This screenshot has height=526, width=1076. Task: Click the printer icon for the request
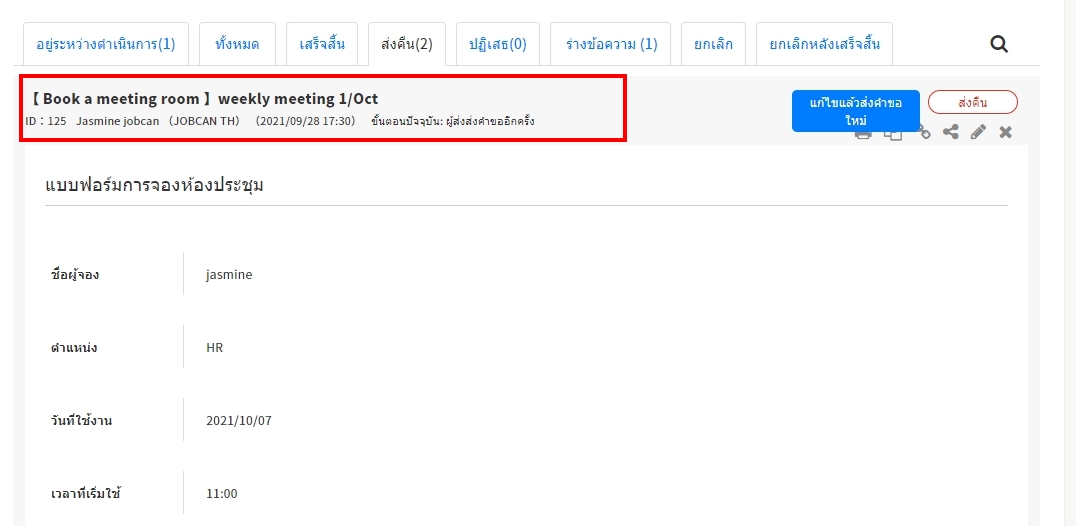864,134
